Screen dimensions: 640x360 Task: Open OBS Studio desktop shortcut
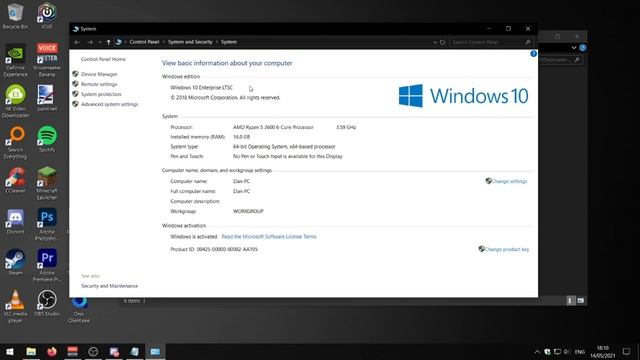pyautogui.click(x=47, y=303)
